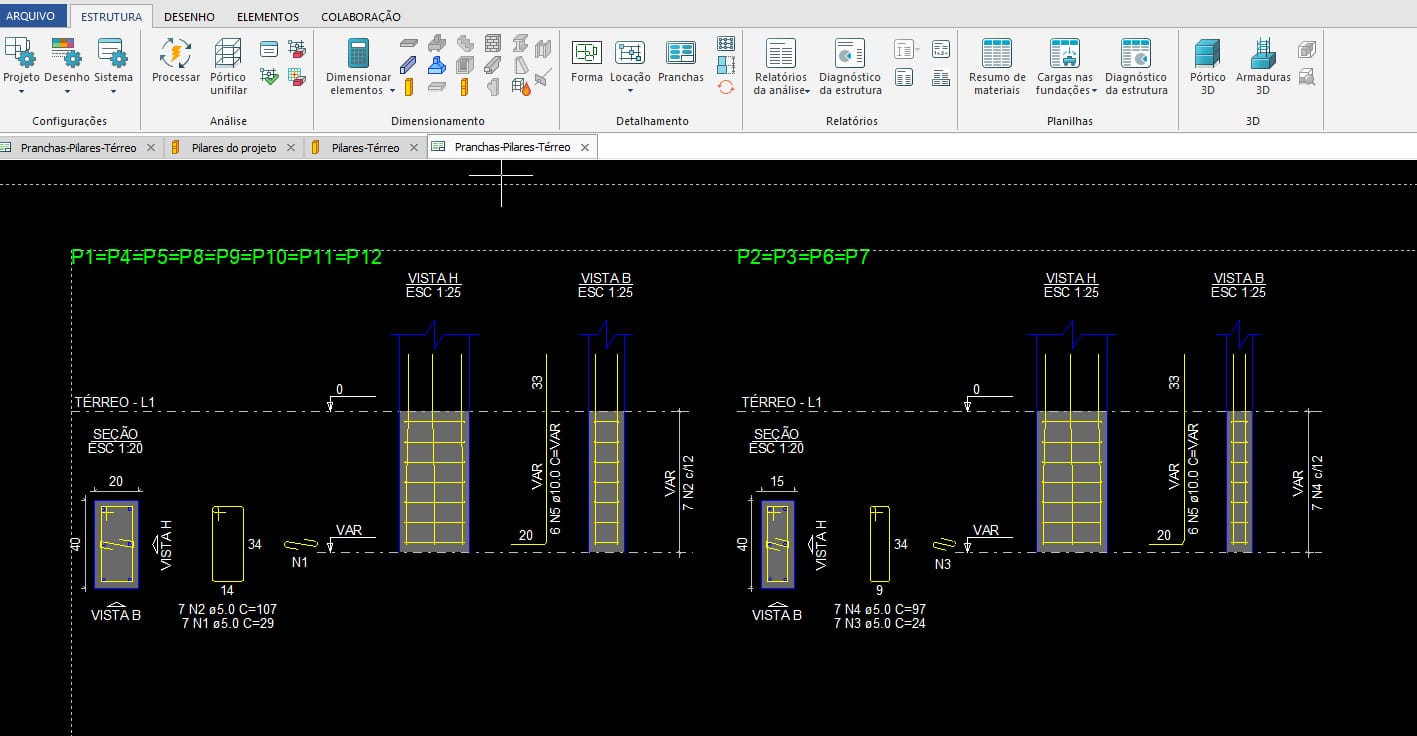Select the blue footing foundation icon
Image resolution: width=1417 pixels, height=736 pixels.
tap(437, 65)
